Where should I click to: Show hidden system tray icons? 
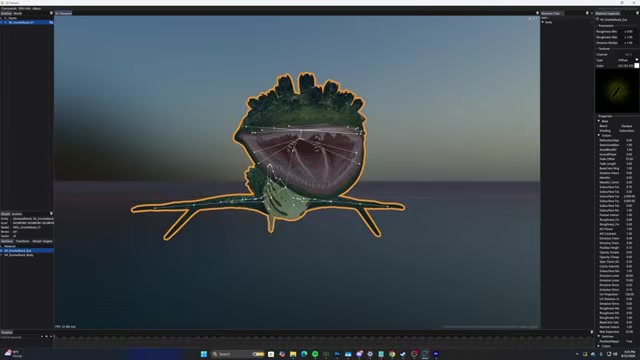point(577,354)
